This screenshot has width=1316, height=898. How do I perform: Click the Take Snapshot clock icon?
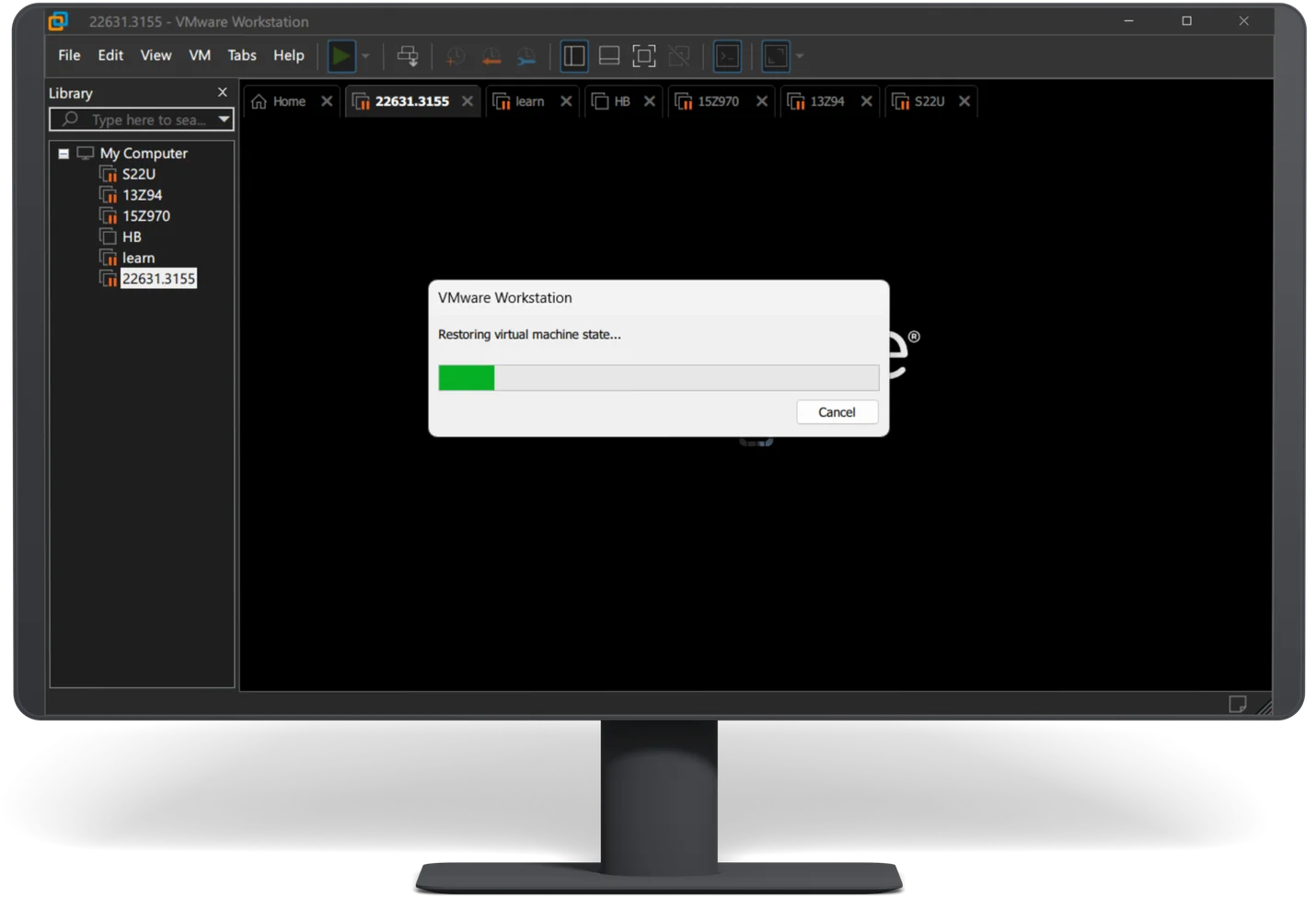tap(455, 57)
